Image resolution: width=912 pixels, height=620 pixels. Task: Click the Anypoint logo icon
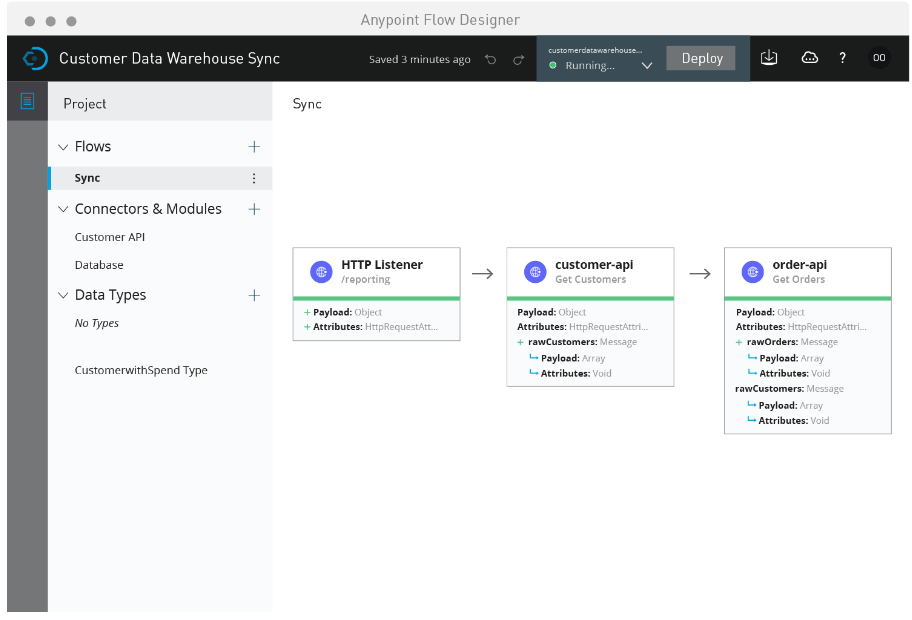[x=35, y=59]
